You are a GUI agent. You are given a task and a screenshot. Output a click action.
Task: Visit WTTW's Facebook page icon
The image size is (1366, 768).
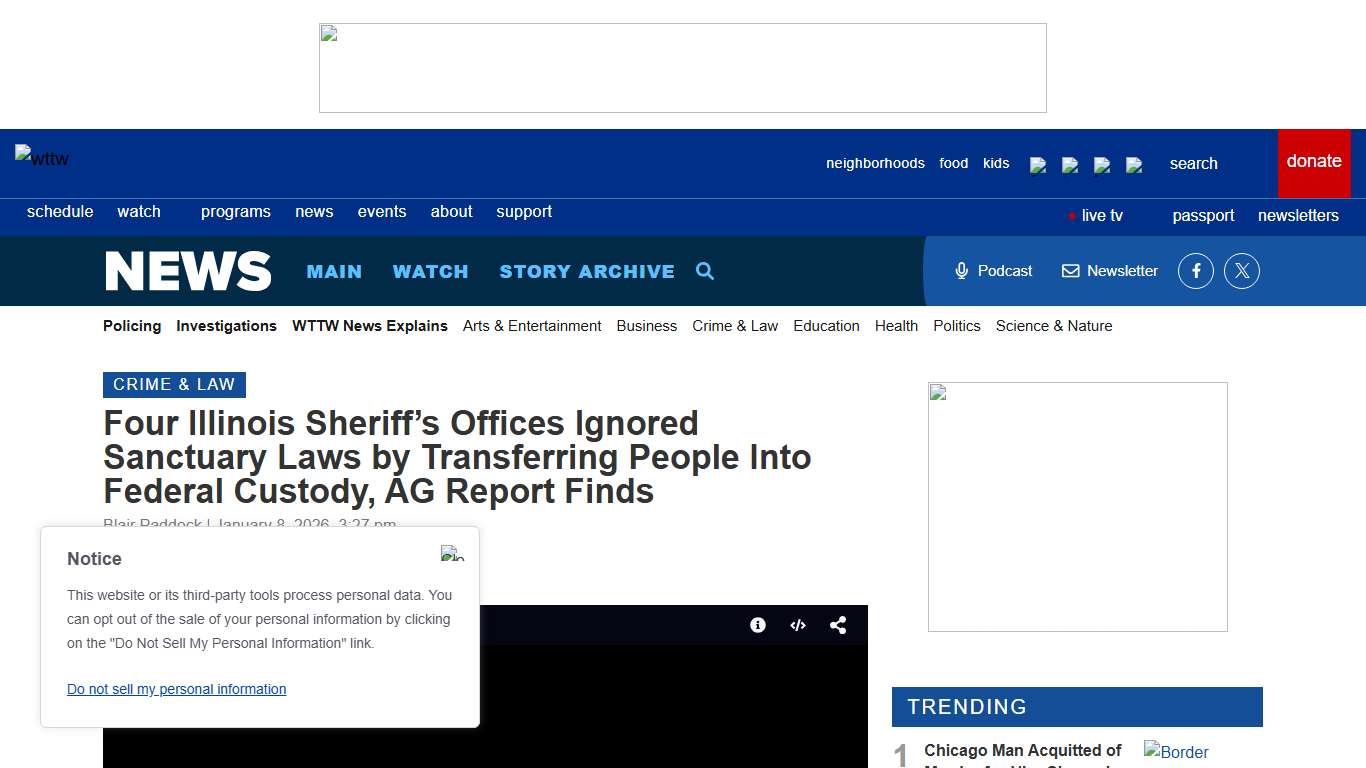(1195, 270)
